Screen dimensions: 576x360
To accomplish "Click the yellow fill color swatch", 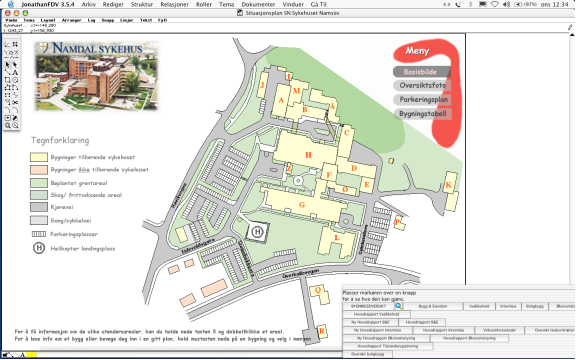I will pos(31,355).
